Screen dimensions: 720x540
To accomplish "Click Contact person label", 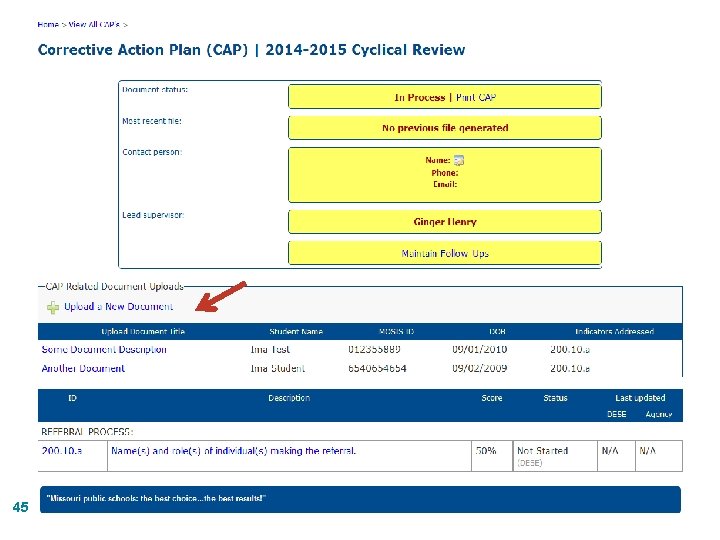I will (x=152, y=152).
